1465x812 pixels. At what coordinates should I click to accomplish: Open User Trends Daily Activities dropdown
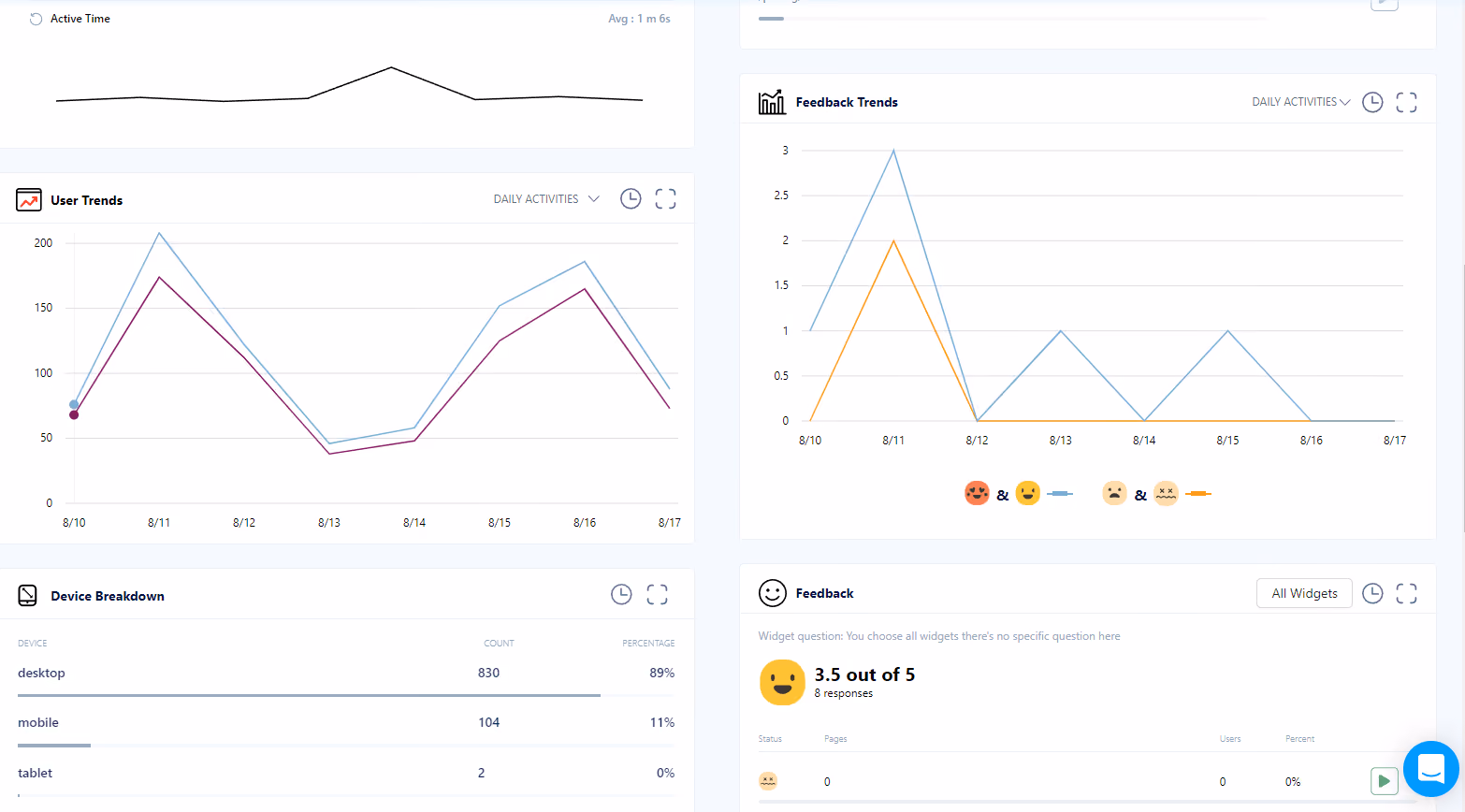click(x=546, y=199)
